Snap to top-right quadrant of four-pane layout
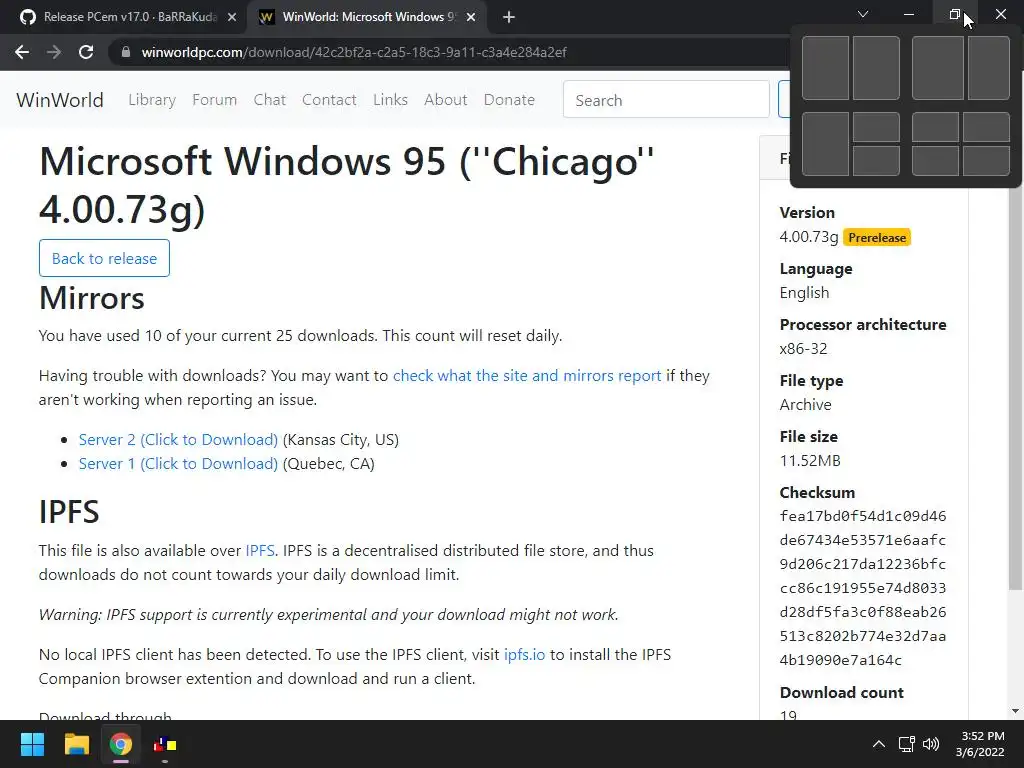The height and width of the screenshot is (768, 1024). pos(986,127)
